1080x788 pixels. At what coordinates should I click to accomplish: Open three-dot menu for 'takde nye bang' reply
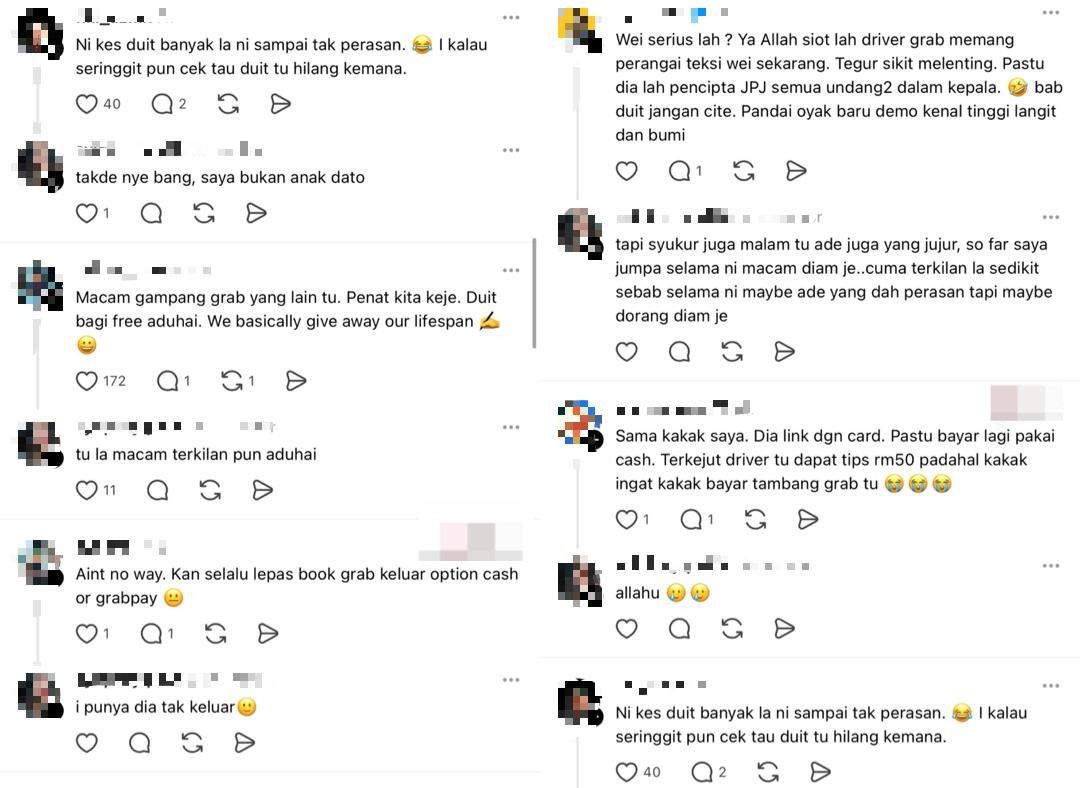(511, 150)
